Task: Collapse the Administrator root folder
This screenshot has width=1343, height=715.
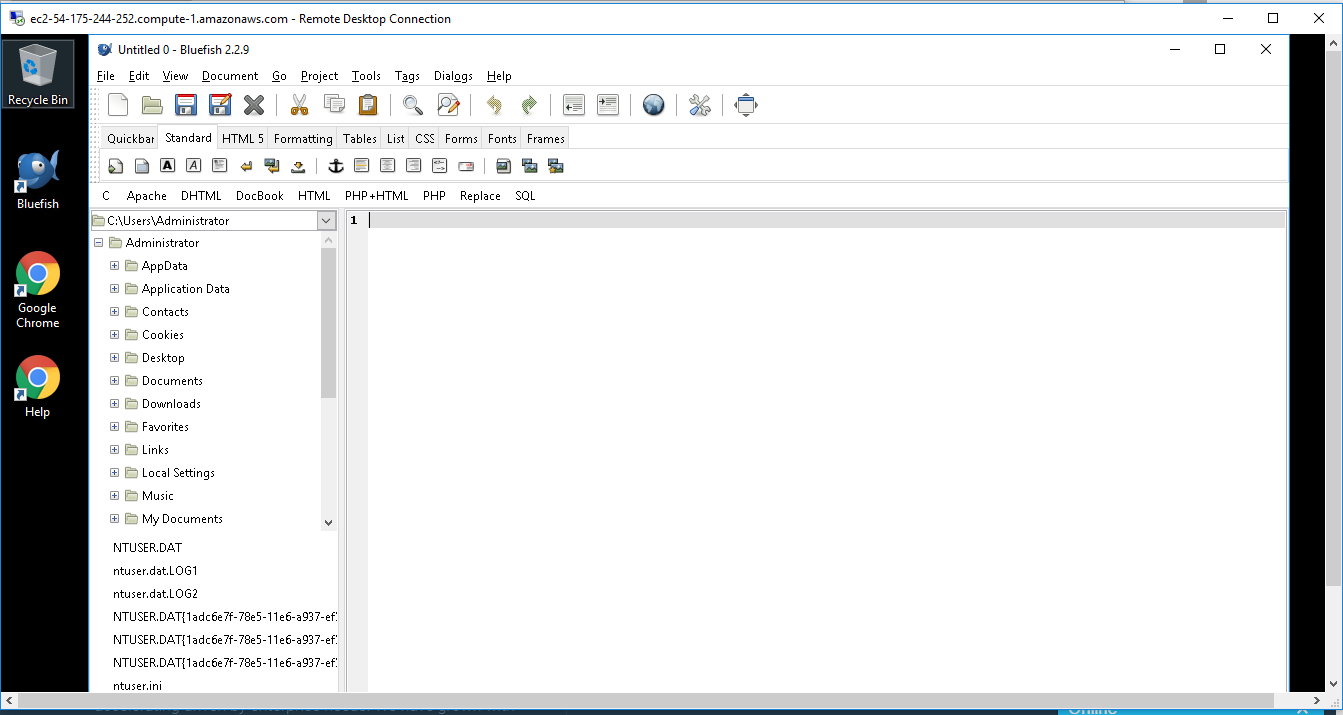Action: pos(99,243)
